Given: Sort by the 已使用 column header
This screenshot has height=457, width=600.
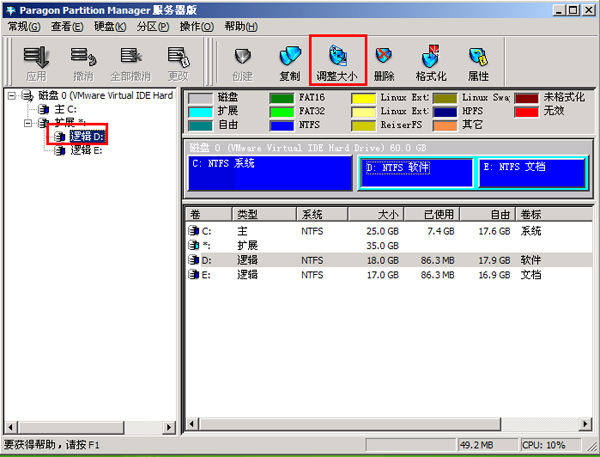Looking at the screenshot, I should (432, 214).
